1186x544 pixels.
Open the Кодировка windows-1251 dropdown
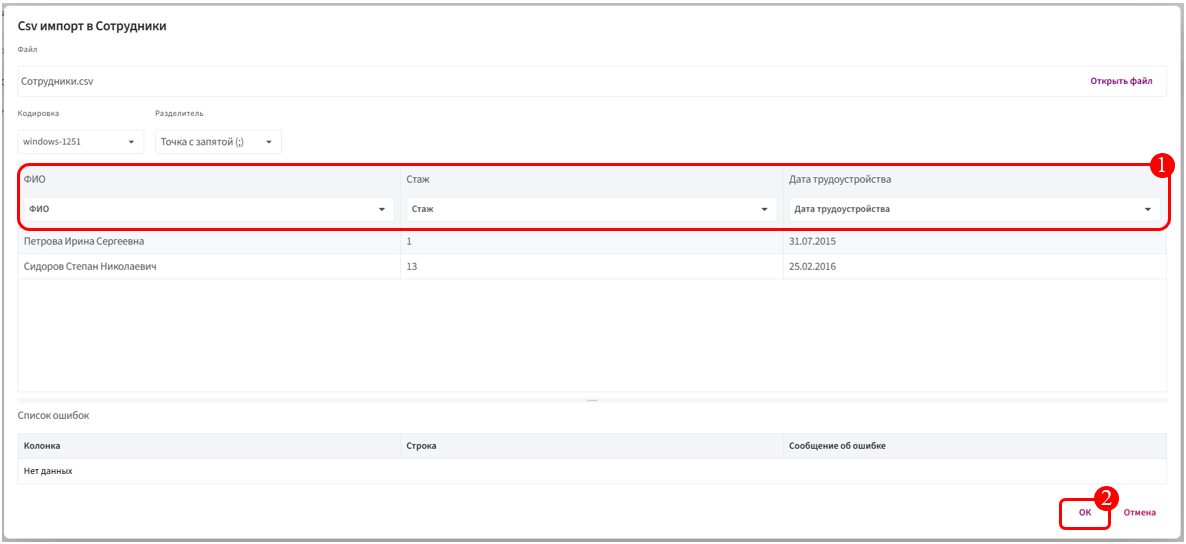click(x=80, y=141)
